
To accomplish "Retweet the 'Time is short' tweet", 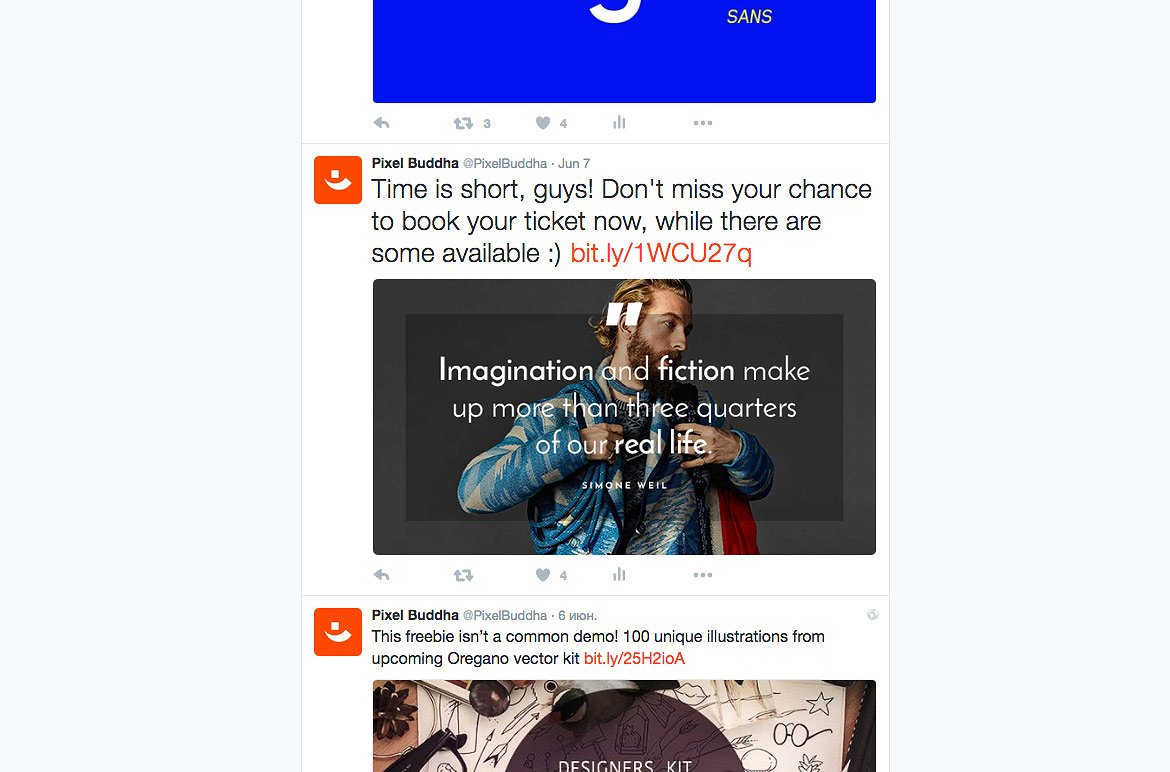I will click(x=463, y=575).
